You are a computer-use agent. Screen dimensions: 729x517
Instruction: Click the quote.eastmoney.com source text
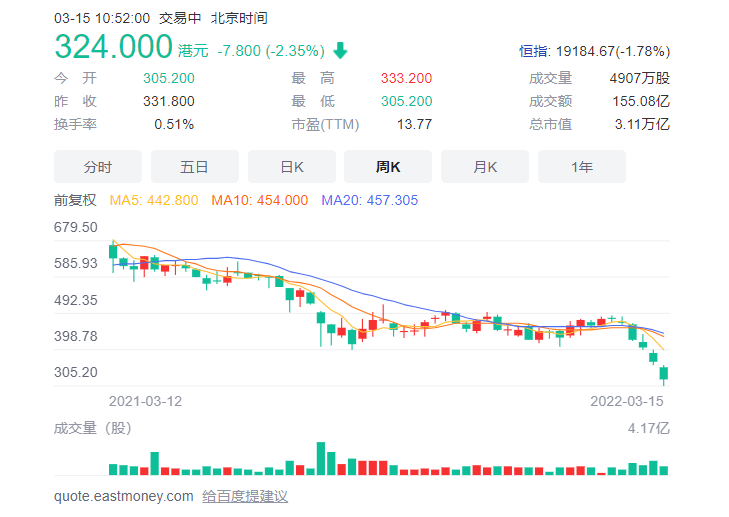(x=124, y=496)
